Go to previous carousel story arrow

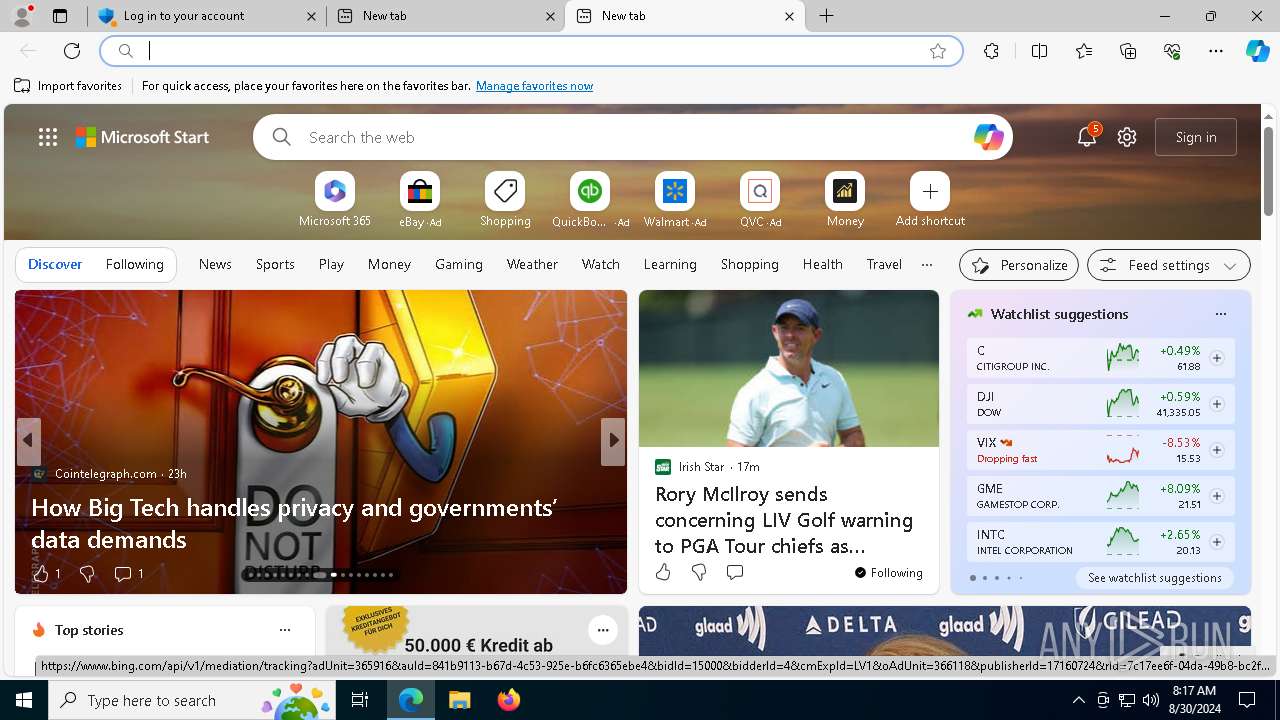pos(29,441)
